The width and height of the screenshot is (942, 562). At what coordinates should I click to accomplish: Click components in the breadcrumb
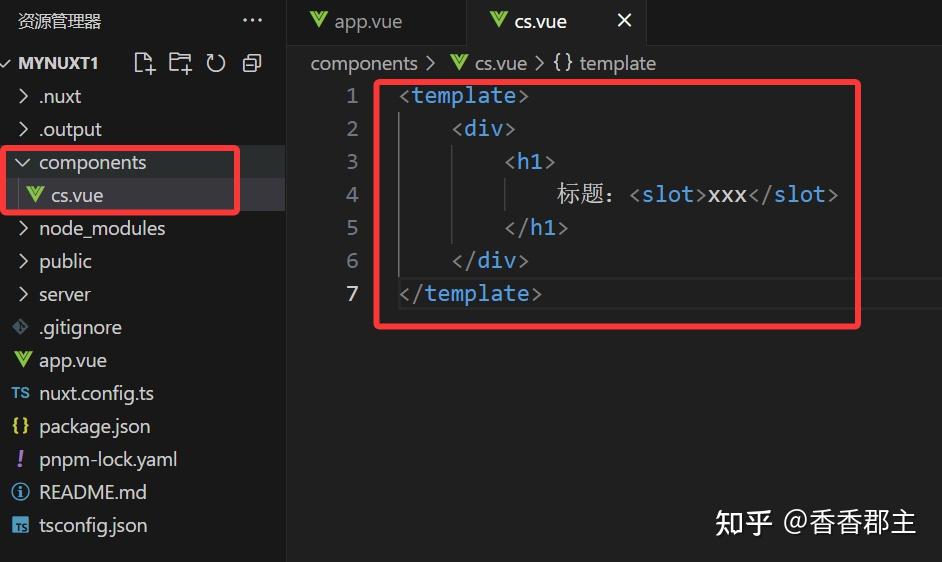point(364,63)
